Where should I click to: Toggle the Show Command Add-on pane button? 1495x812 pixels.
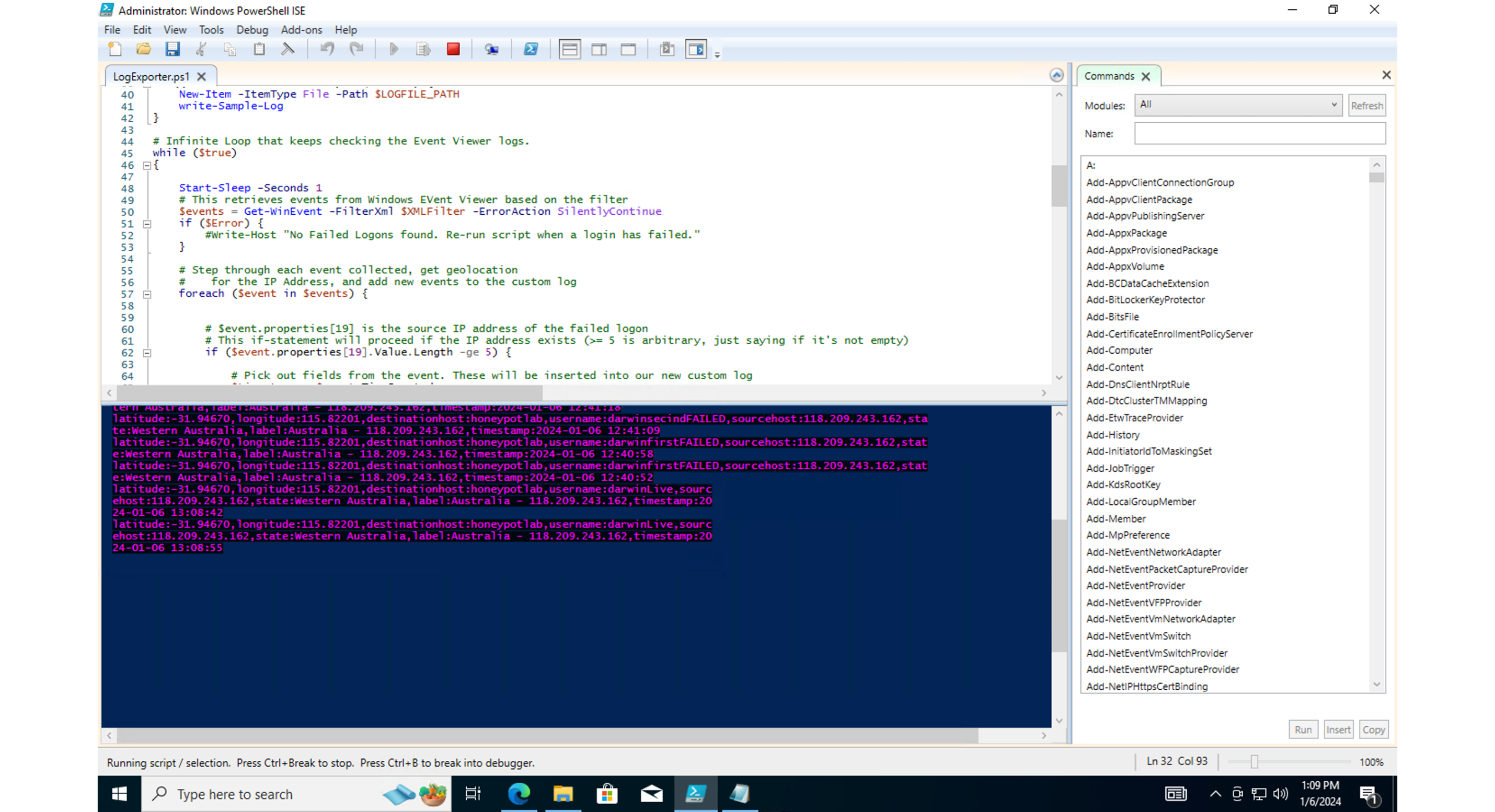click(696, 49)
